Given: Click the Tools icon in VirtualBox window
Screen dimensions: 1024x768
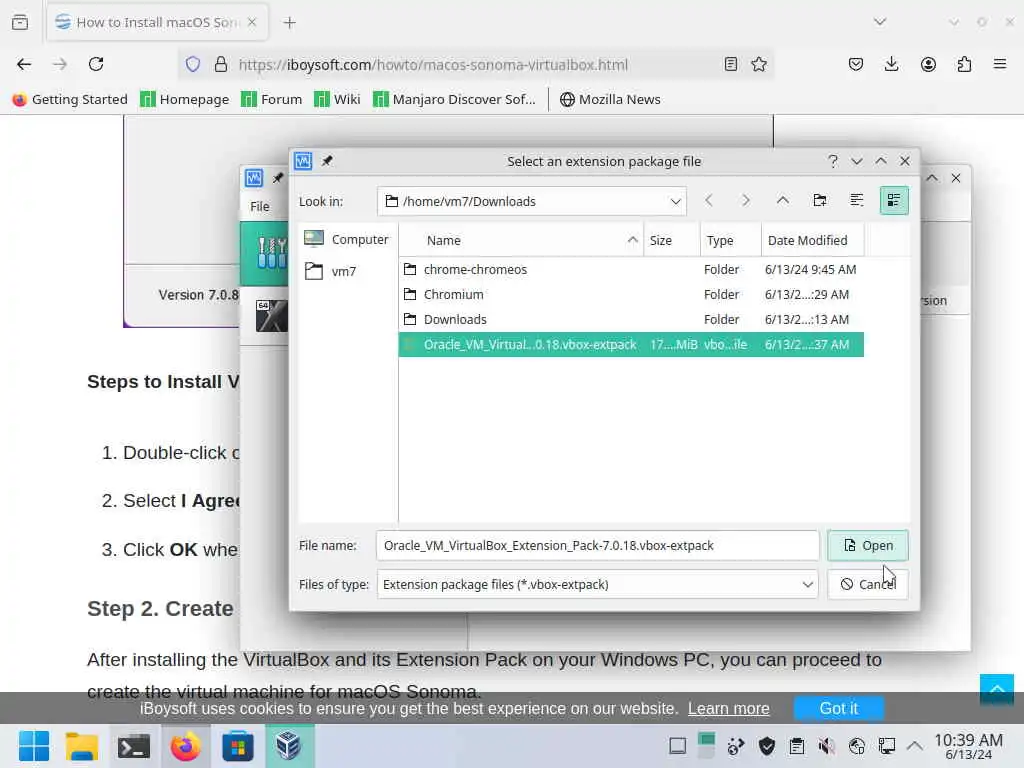Looking at the screenshot, I should 270,253.
